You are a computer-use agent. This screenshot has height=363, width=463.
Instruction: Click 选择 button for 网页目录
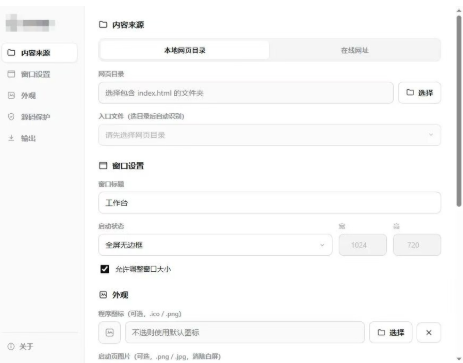pyautogui.click(x=419, y=93)
